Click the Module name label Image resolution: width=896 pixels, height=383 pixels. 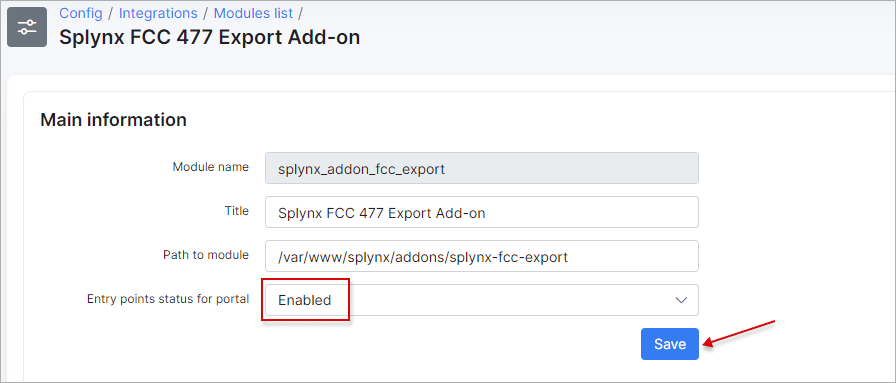pyautogui.click(x=211, y=167)
